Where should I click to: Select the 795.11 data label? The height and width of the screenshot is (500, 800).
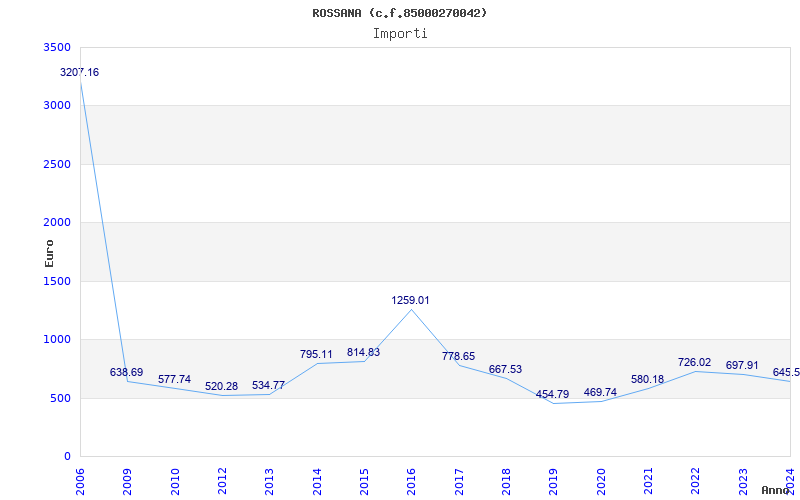(316, 354)
